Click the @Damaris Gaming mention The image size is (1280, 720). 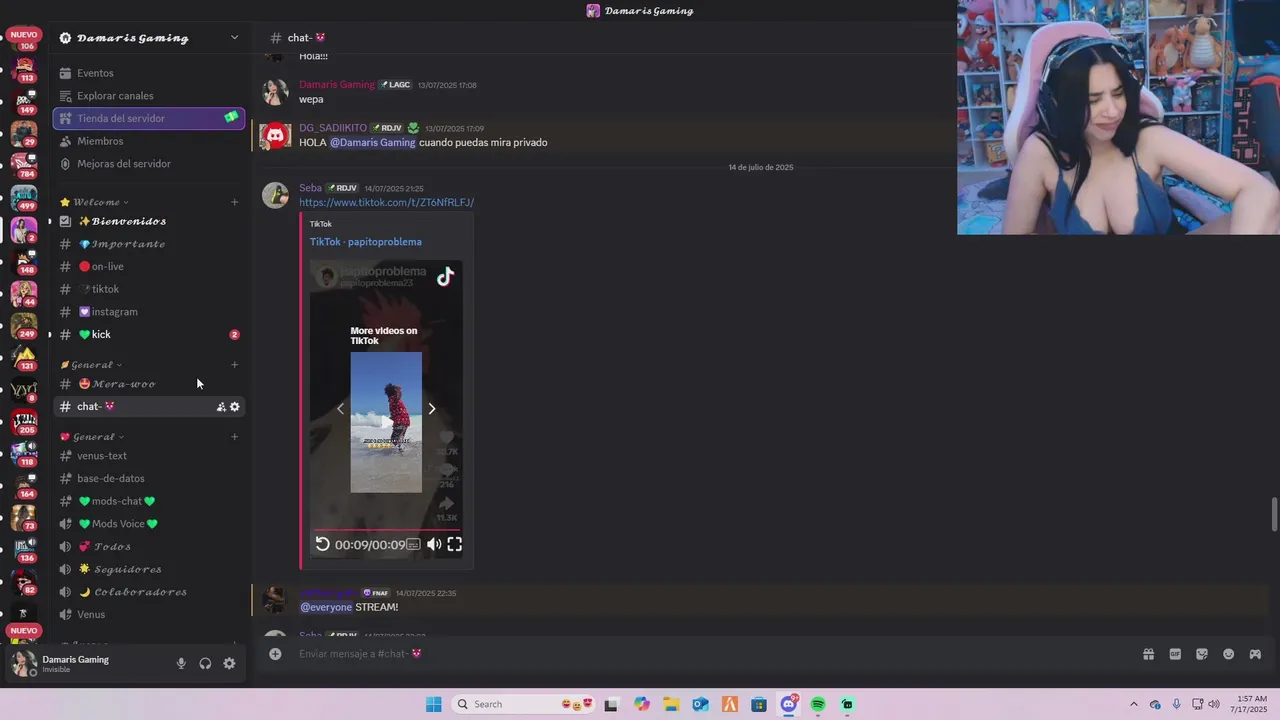click(x=373, y=143)
